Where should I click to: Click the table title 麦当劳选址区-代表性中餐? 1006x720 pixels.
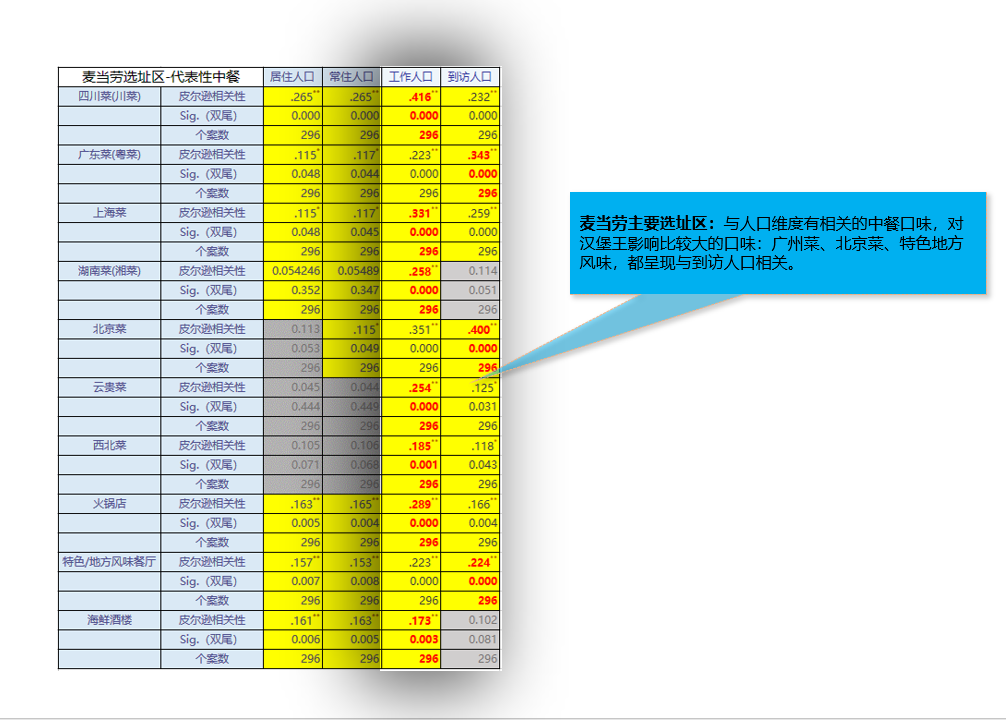(160, 77)
